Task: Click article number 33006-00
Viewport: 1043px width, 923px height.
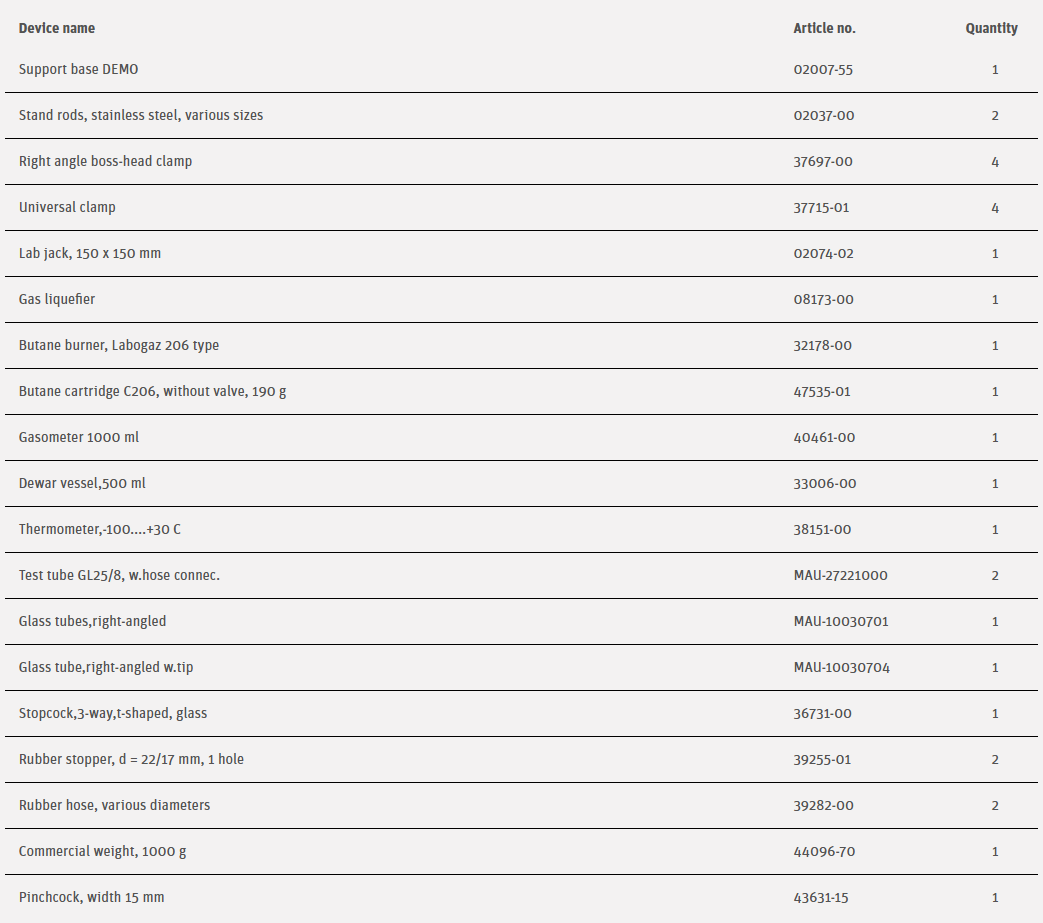Action: (x=825, y=483)
